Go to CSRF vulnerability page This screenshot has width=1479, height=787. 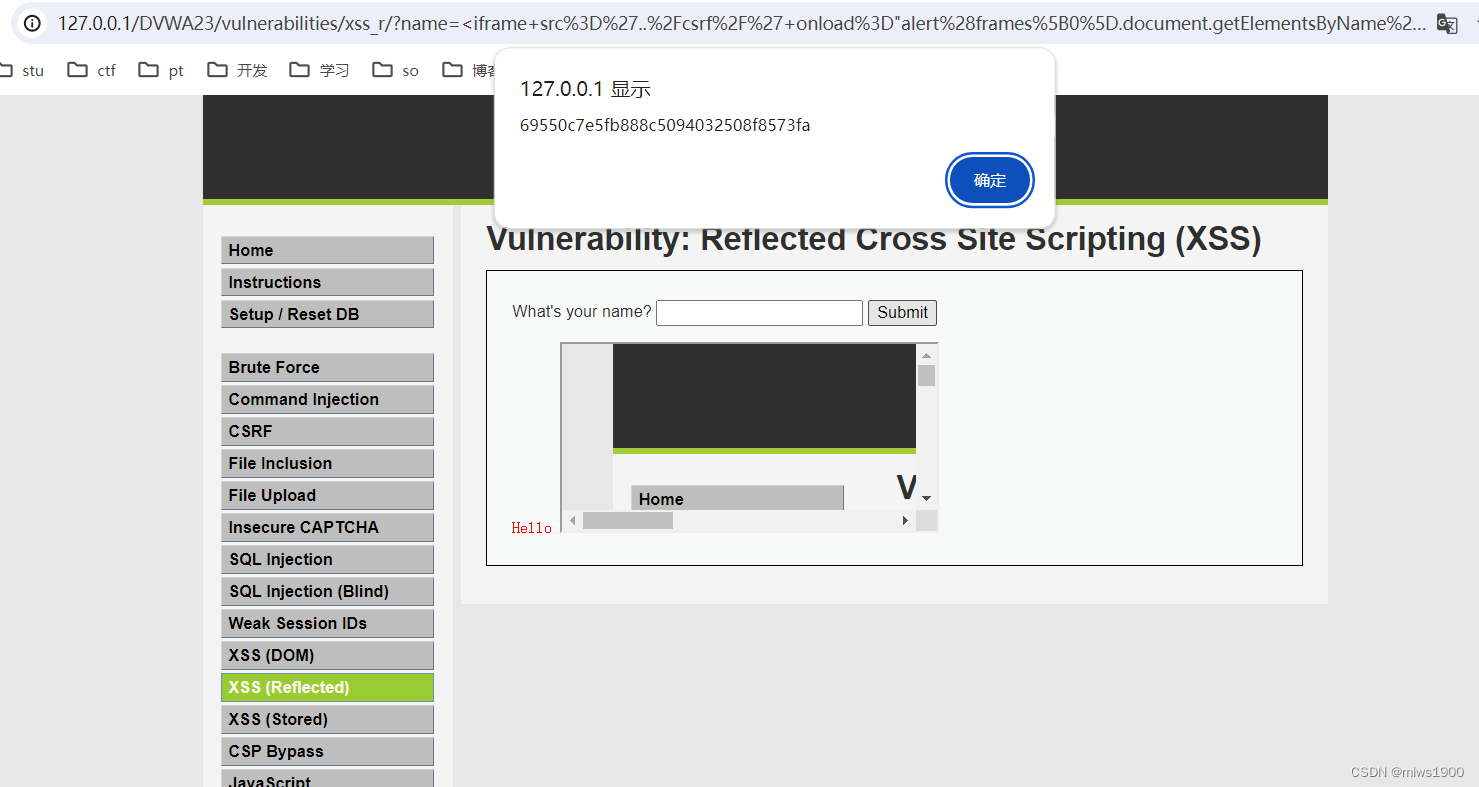coord(327,431)
